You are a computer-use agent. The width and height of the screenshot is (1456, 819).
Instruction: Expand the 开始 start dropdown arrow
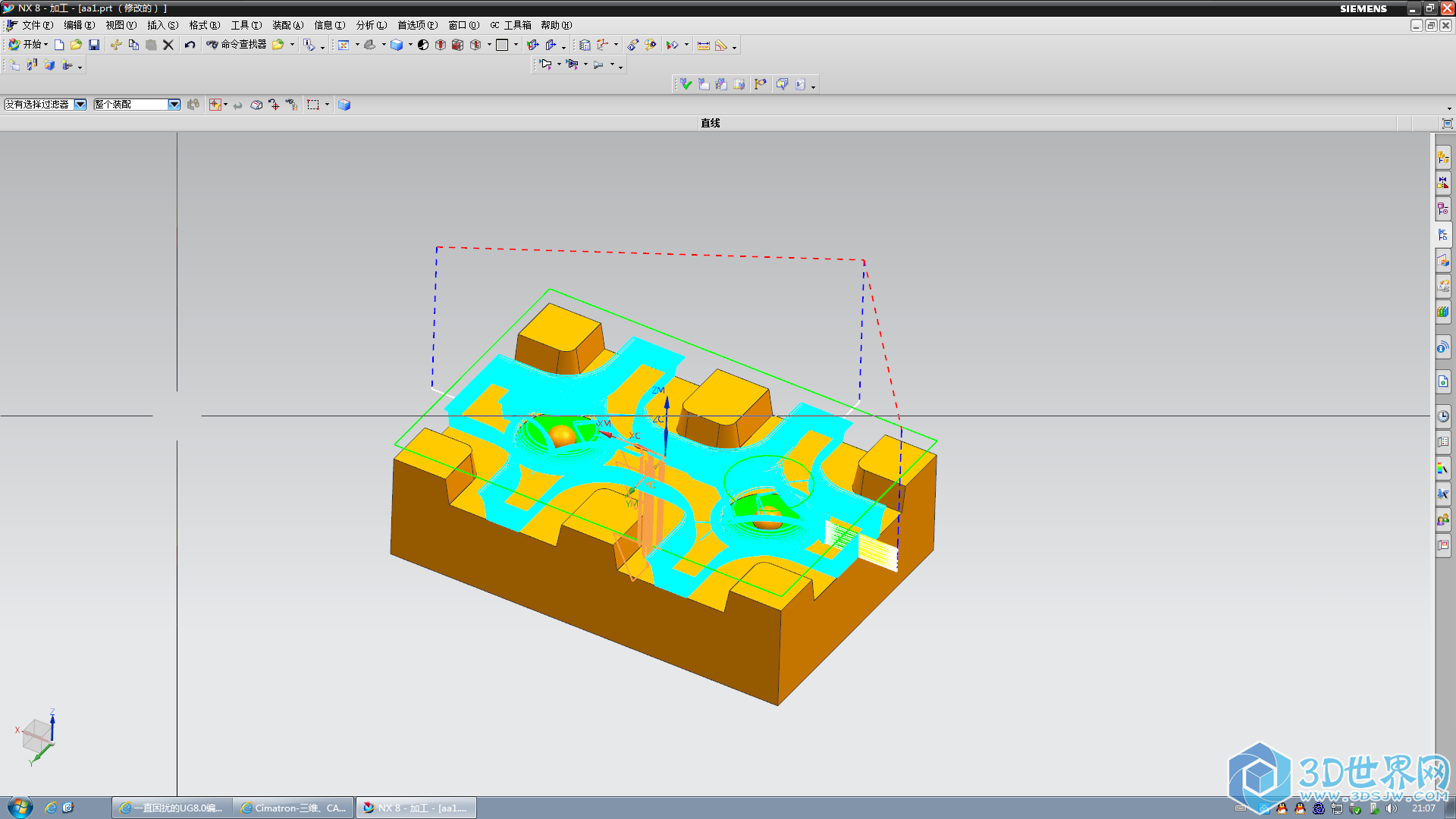45,45
